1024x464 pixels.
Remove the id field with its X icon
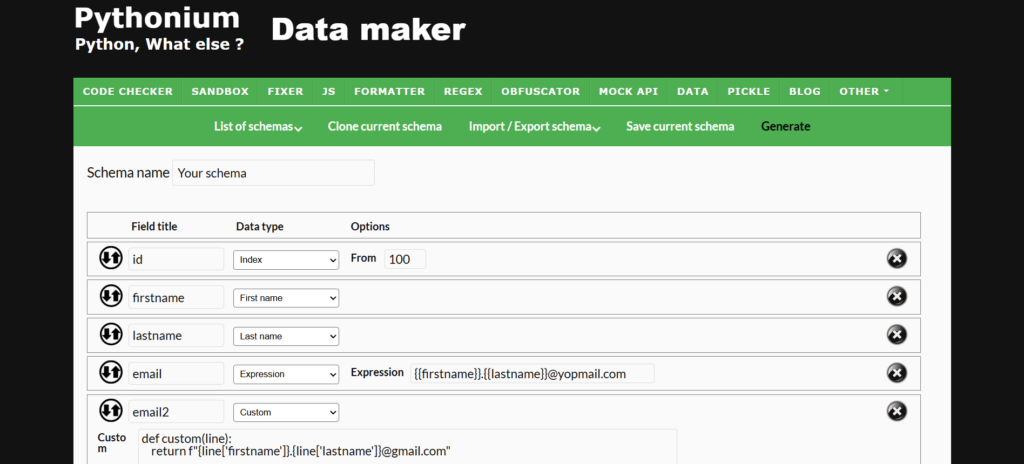897,258
